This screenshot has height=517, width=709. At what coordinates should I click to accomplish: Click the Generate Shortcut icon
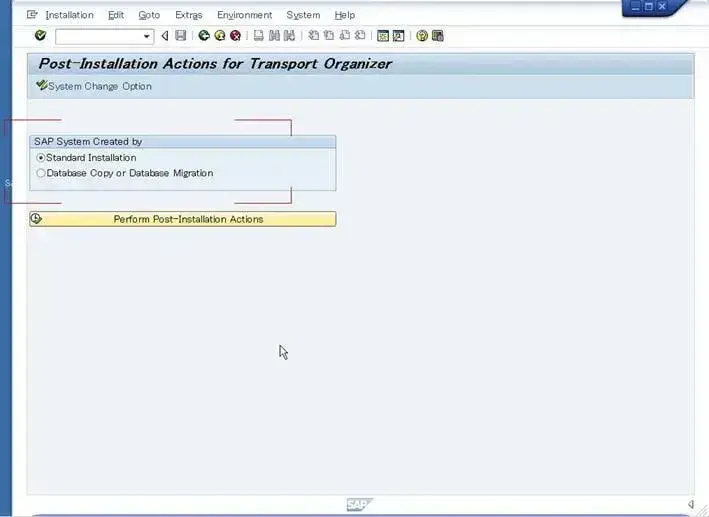(x=398, y=36)
